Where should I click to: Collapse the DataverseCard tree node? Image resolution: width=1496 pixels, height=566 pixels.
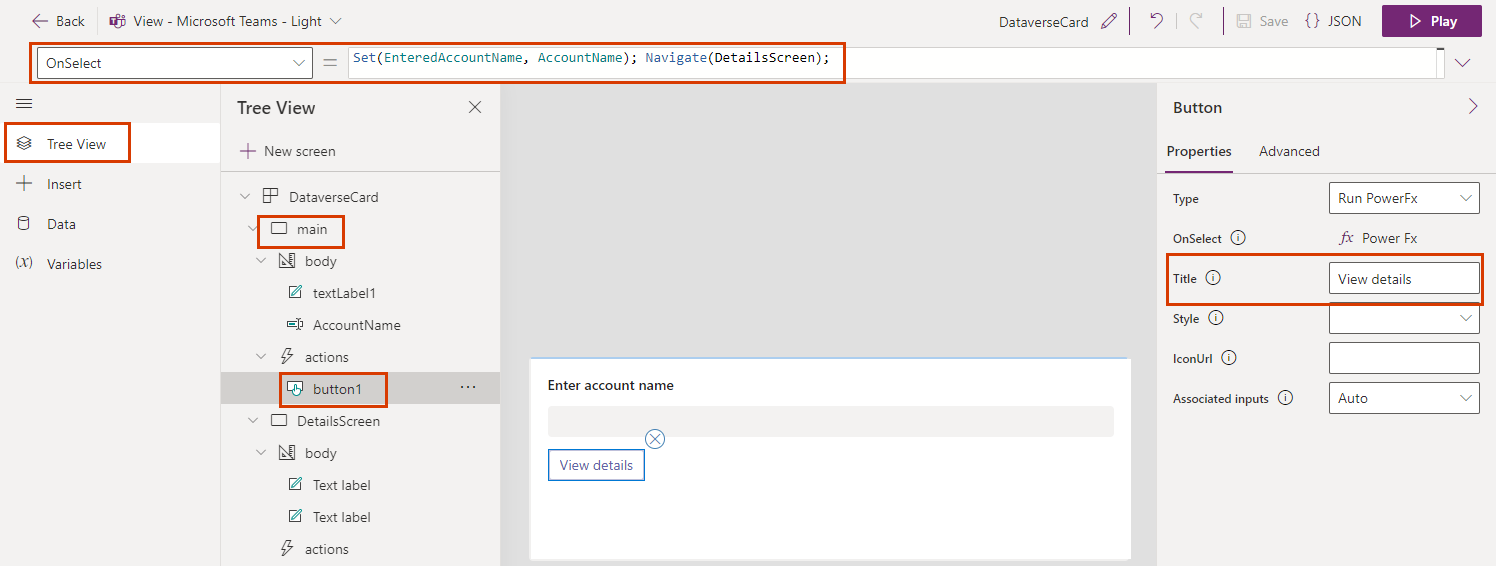(x=245, y=197)
